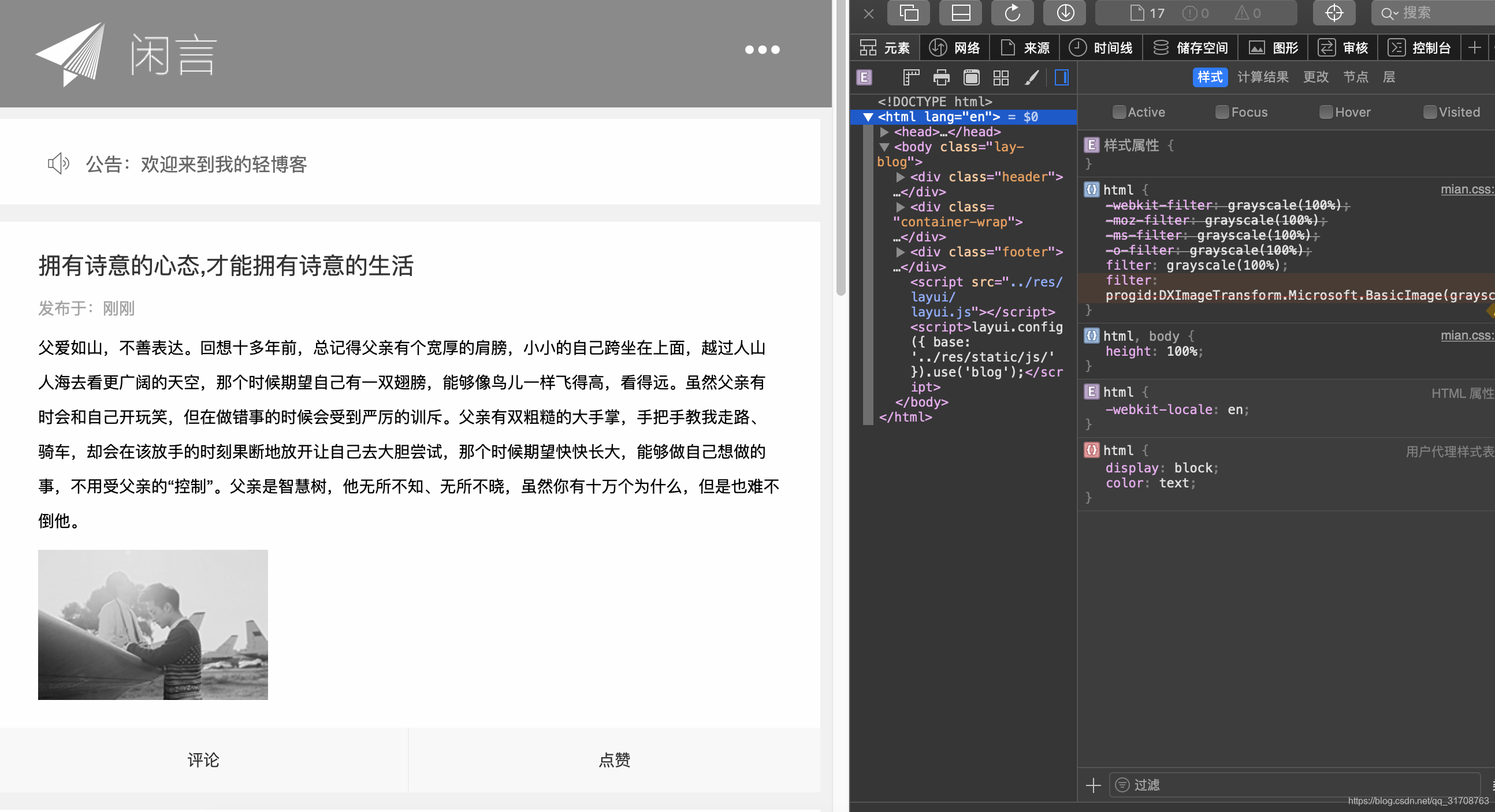Toggle the details sidebar panel icon
Screen dimensions: 1495x812
point(1062,77)
